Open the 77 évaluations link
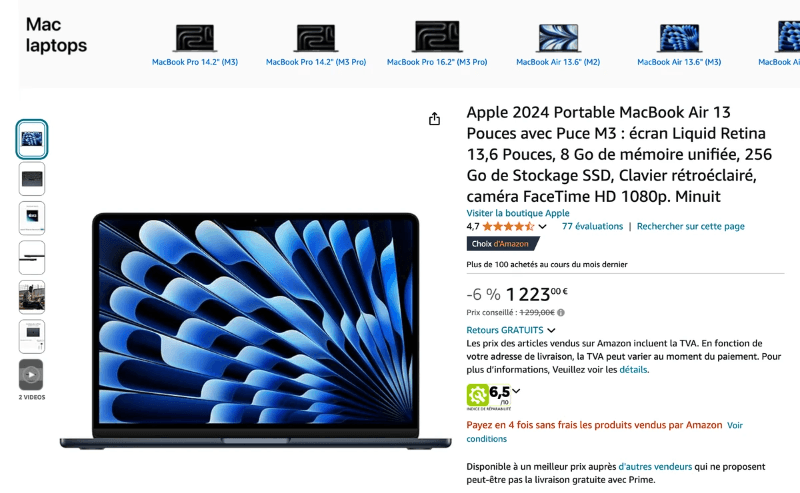This screenshot has height=493, width=800. pos(592,226)
